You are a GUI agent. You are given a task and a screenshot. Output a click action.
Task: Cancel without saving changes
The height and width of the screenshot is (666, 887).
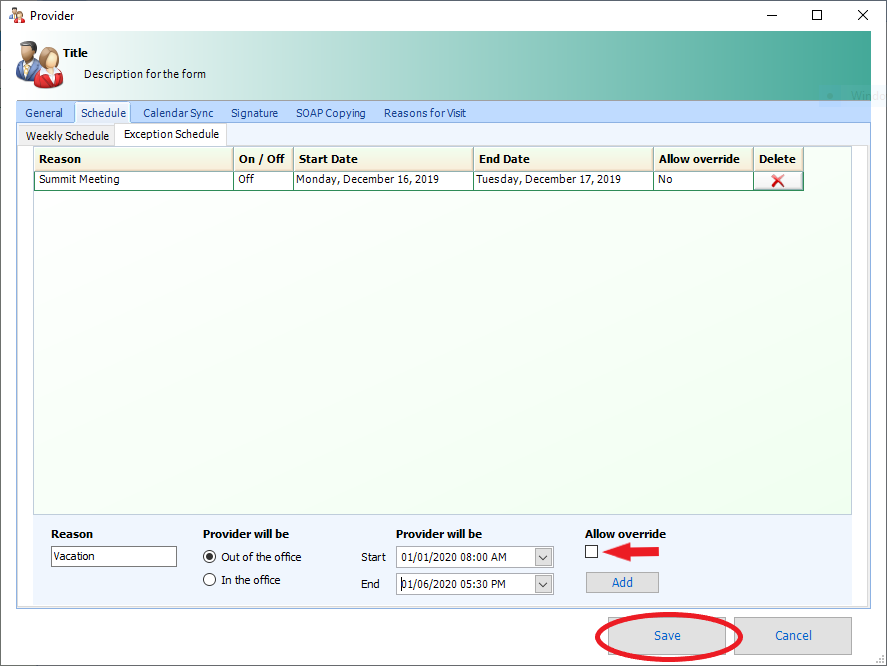pyautogui.click(x=792, y=635)
